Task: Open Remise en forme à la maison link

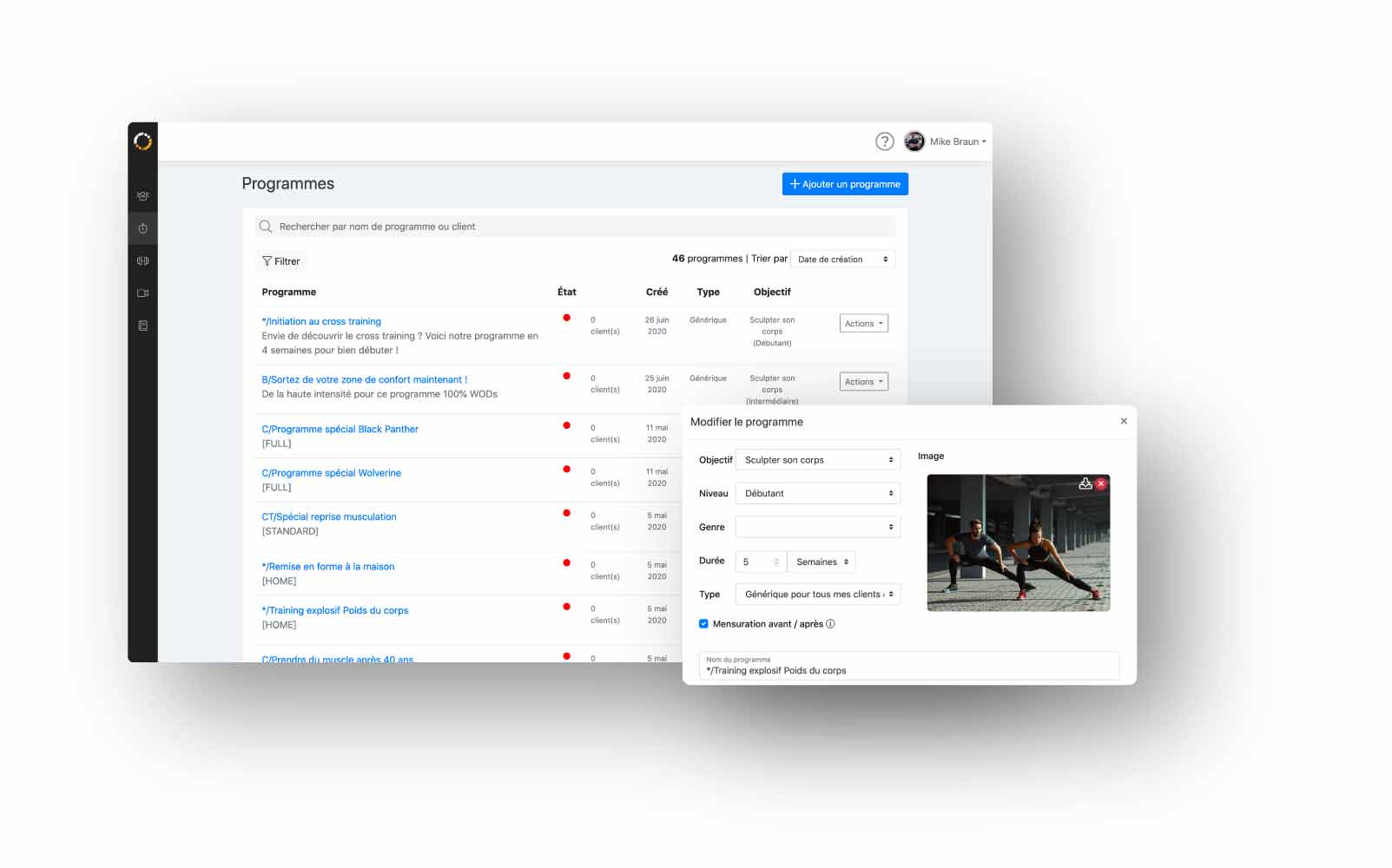Action: point(327,567)
